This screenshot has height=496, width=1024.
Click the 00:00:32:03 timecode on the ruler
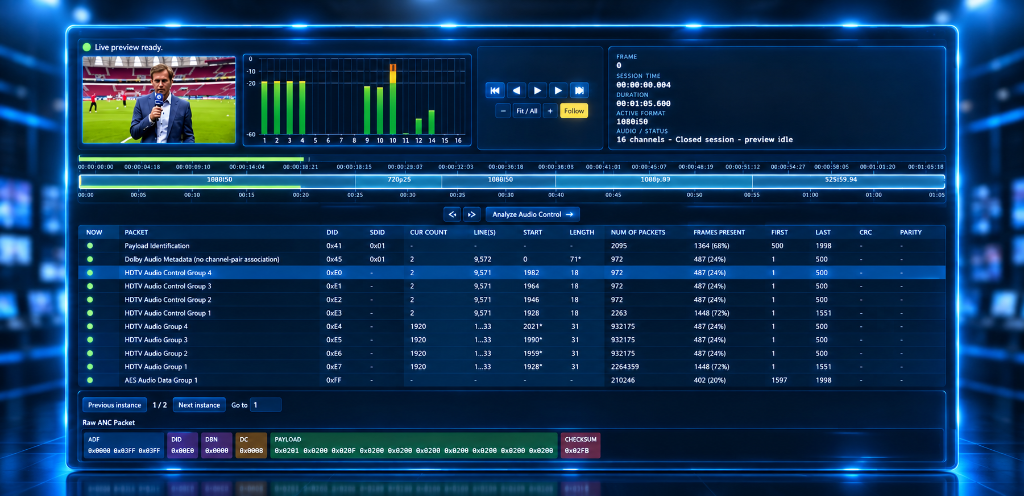454,167
